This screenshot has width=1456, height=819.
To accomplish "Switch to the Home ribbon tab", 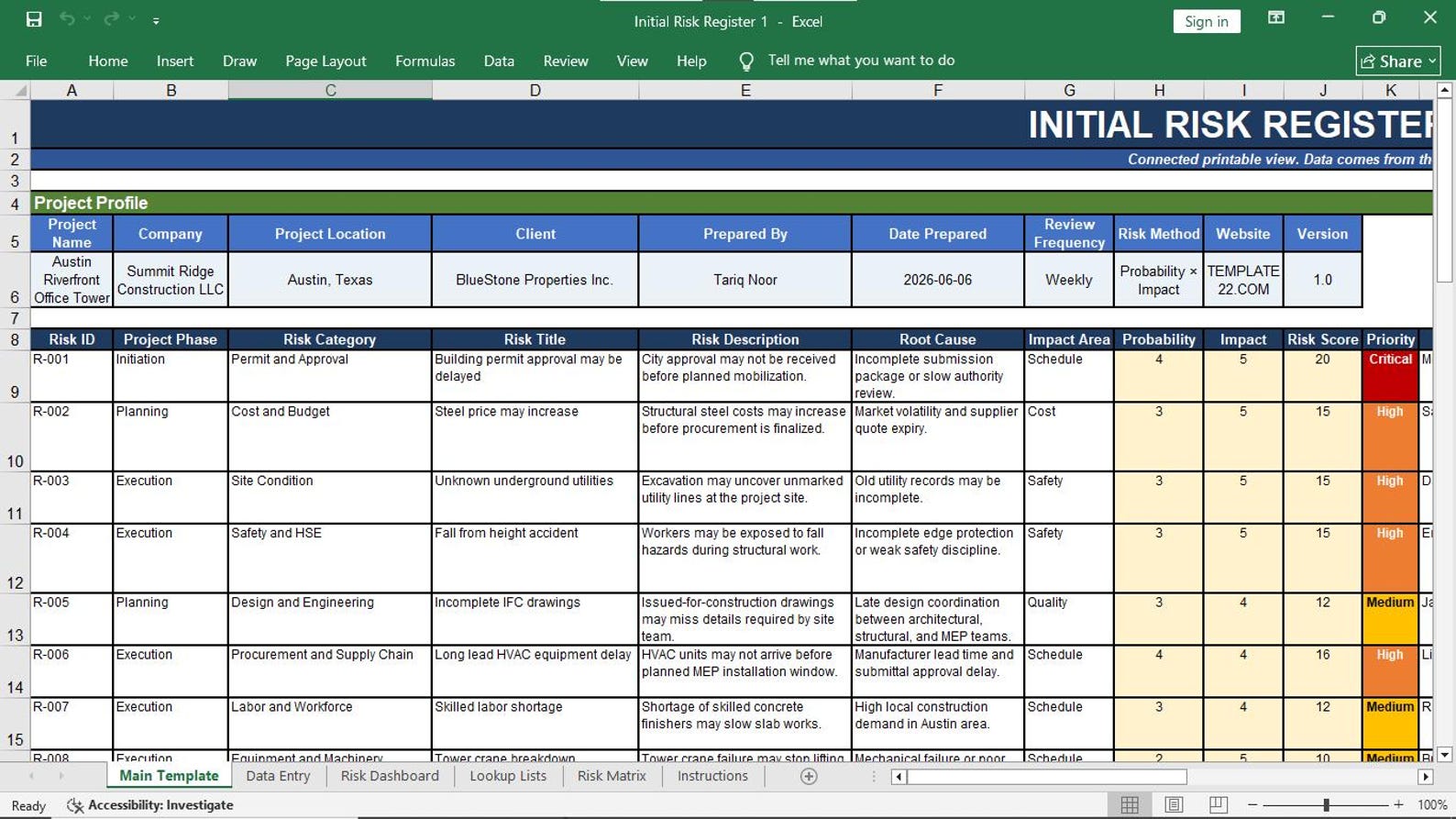I will pyautogui.click(x=108, y=61).
